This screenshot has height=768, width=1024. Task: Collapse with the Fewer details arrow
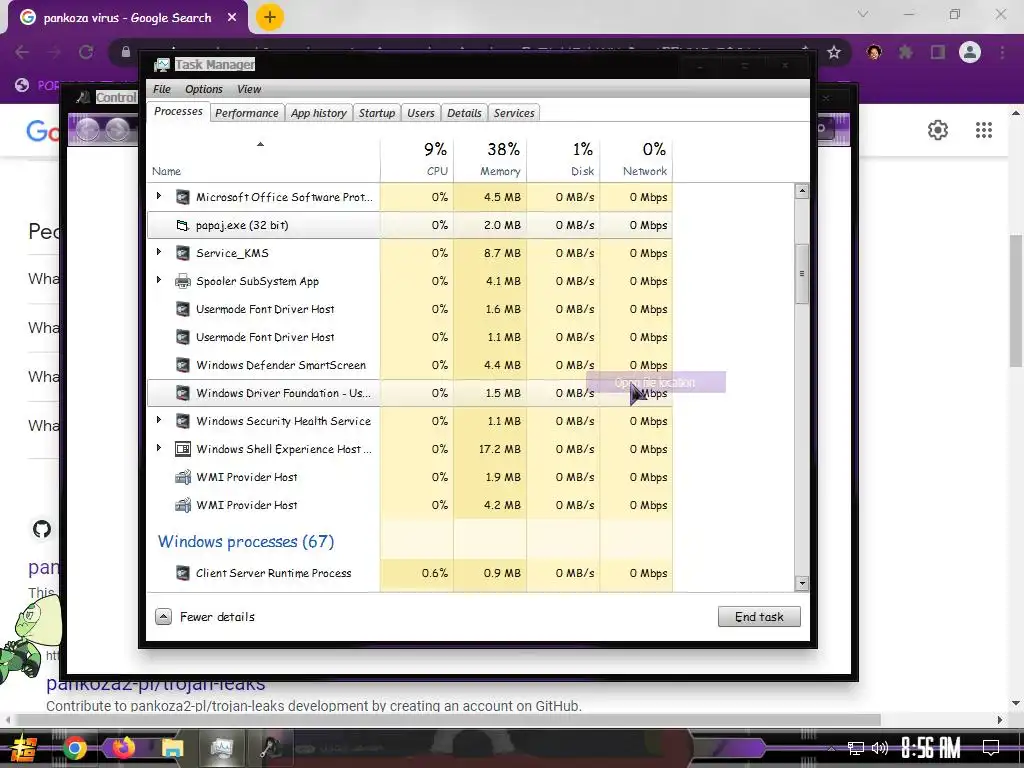click(x=163, y=616)
